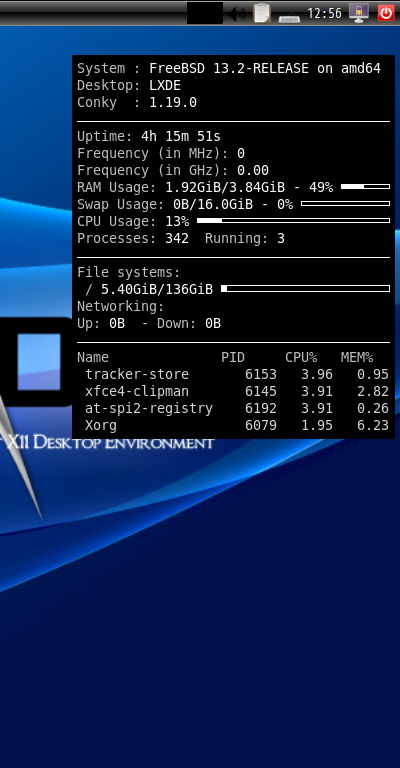Show the calendar from the 12:56 clock
The height and width of the screenshot is (768, 400).
coord(324,13)
